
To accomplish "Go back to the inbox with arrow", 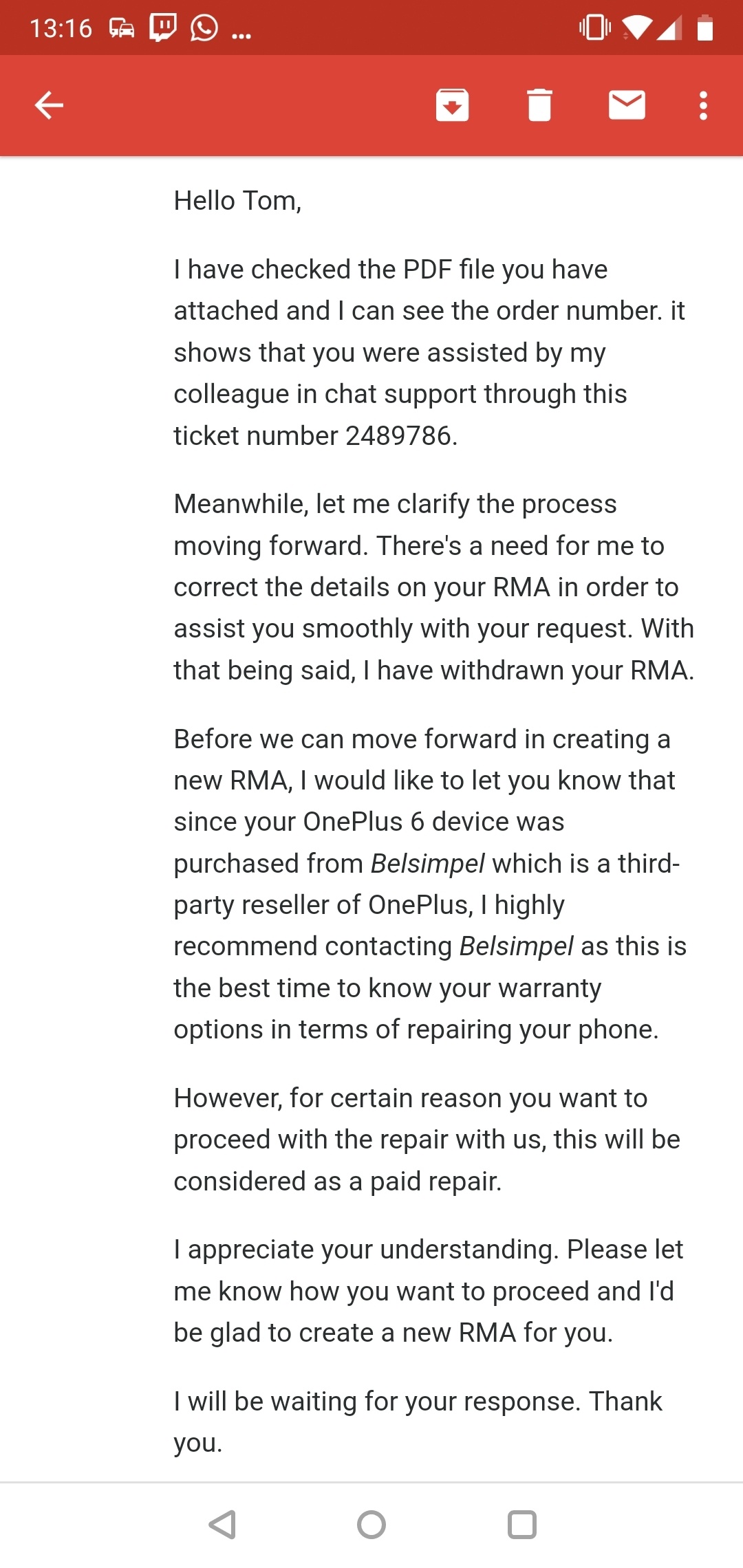I will tap(49, 105).
